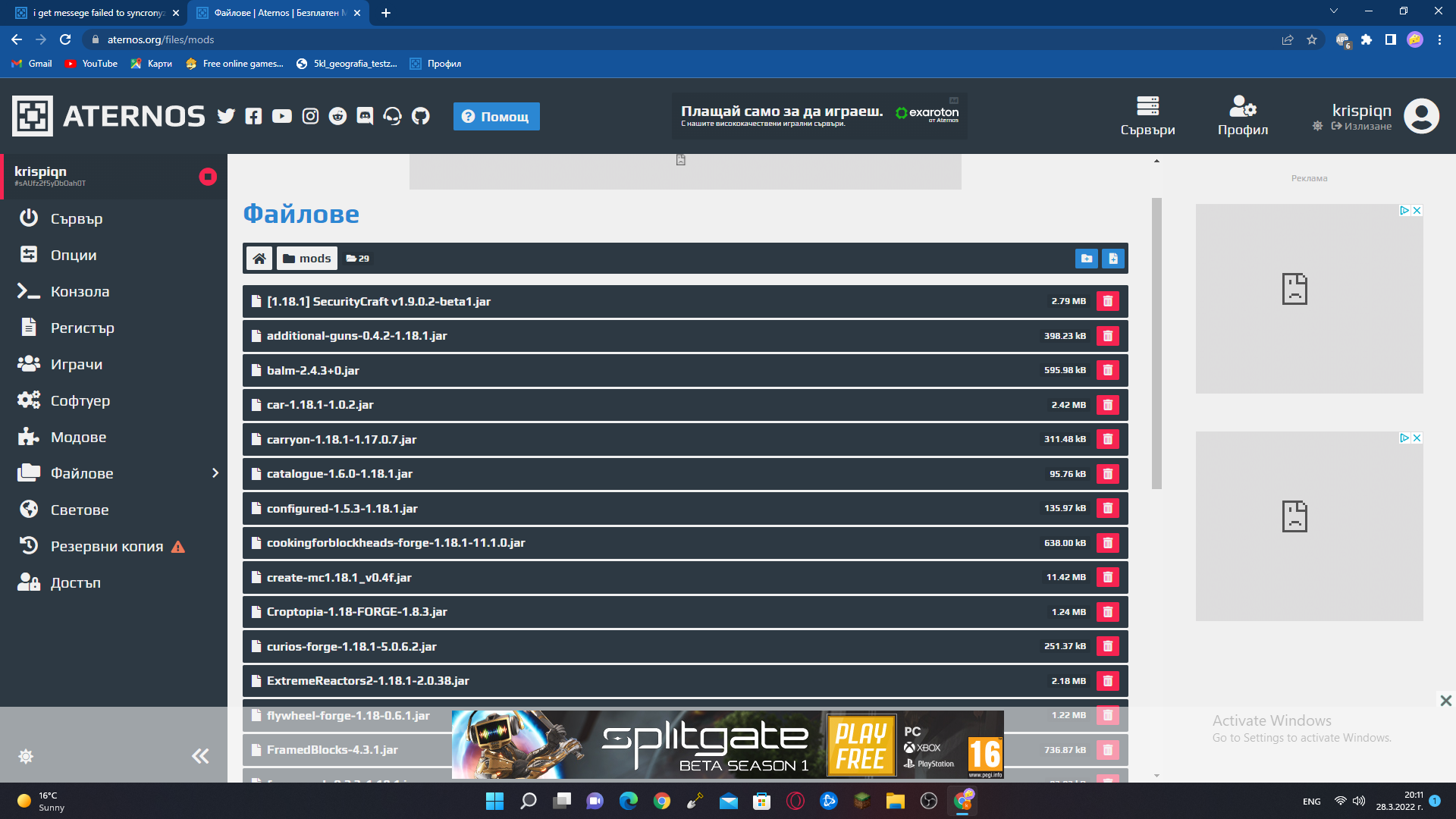The height and width of the screenshot is (819, 1456).
Task: Open Светове worlds page
Action: coord(114,510)
